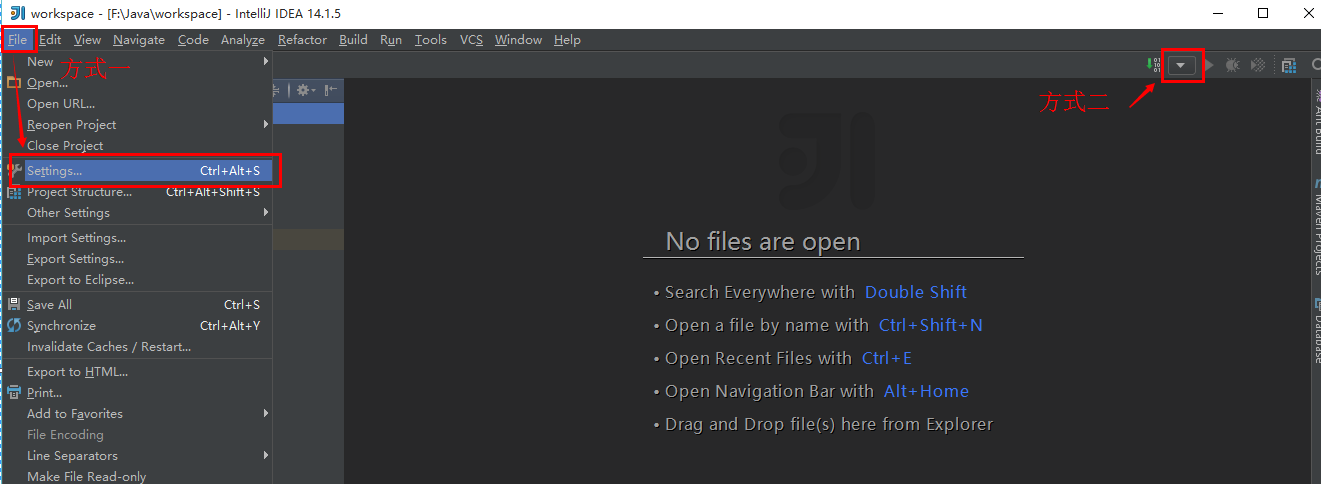
Task: Open the Window menu
Action: [518, 40]
